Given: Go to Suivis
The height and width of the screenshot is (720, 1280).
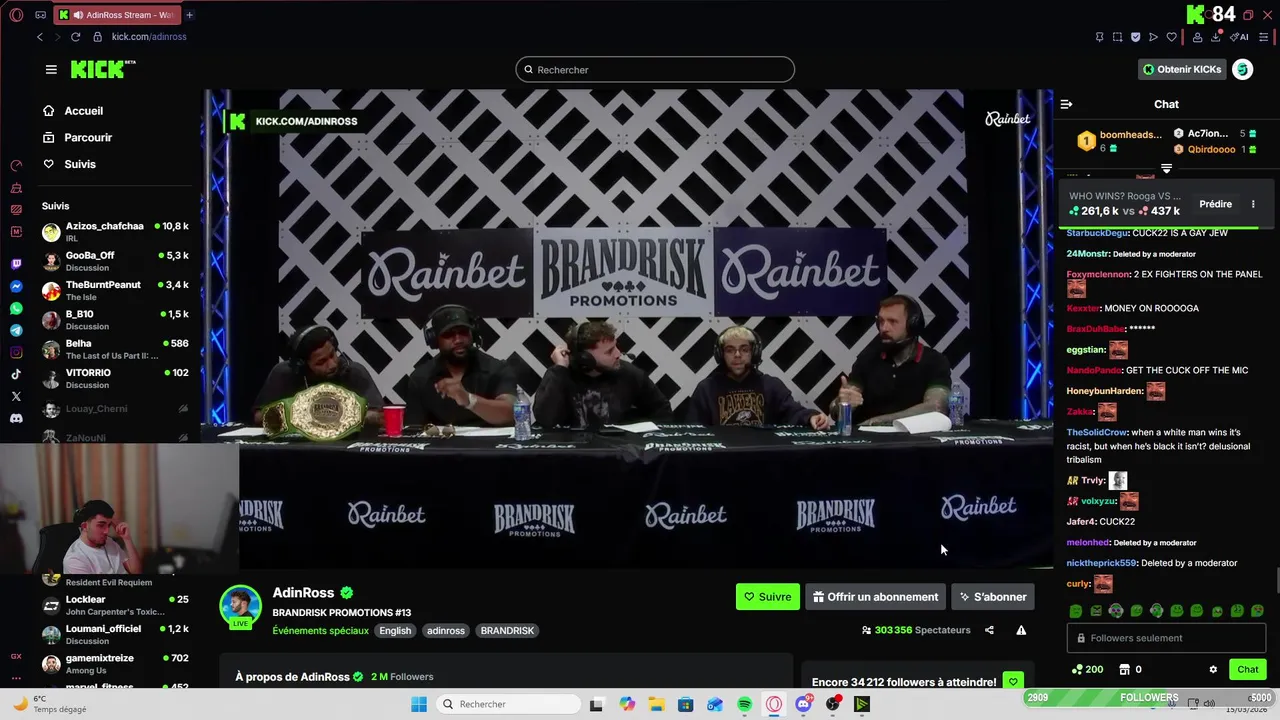Looking at the screenshot, I should click(69, 164).
